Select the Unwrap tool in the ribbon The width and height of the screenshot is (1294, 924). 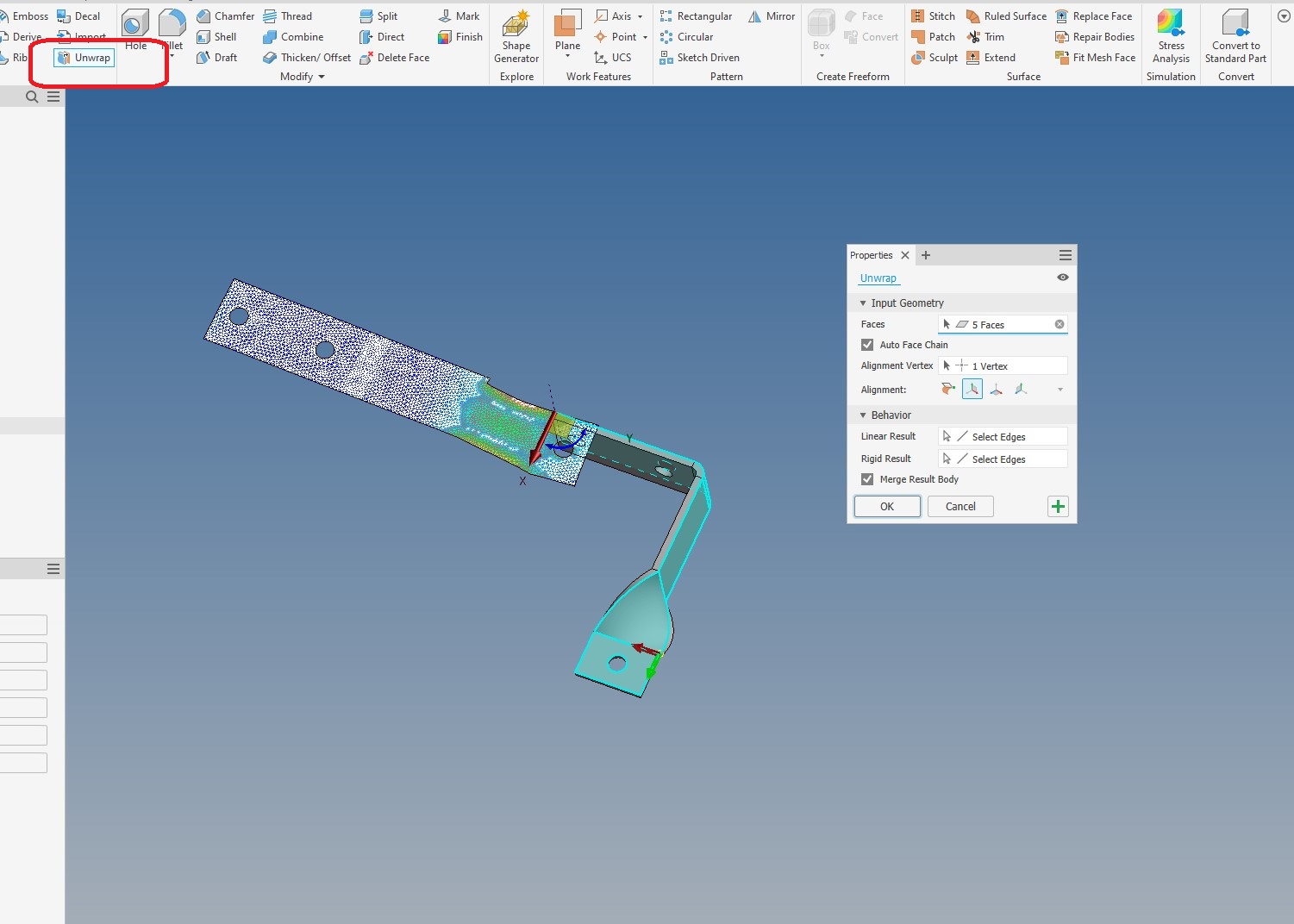[84, 58]
